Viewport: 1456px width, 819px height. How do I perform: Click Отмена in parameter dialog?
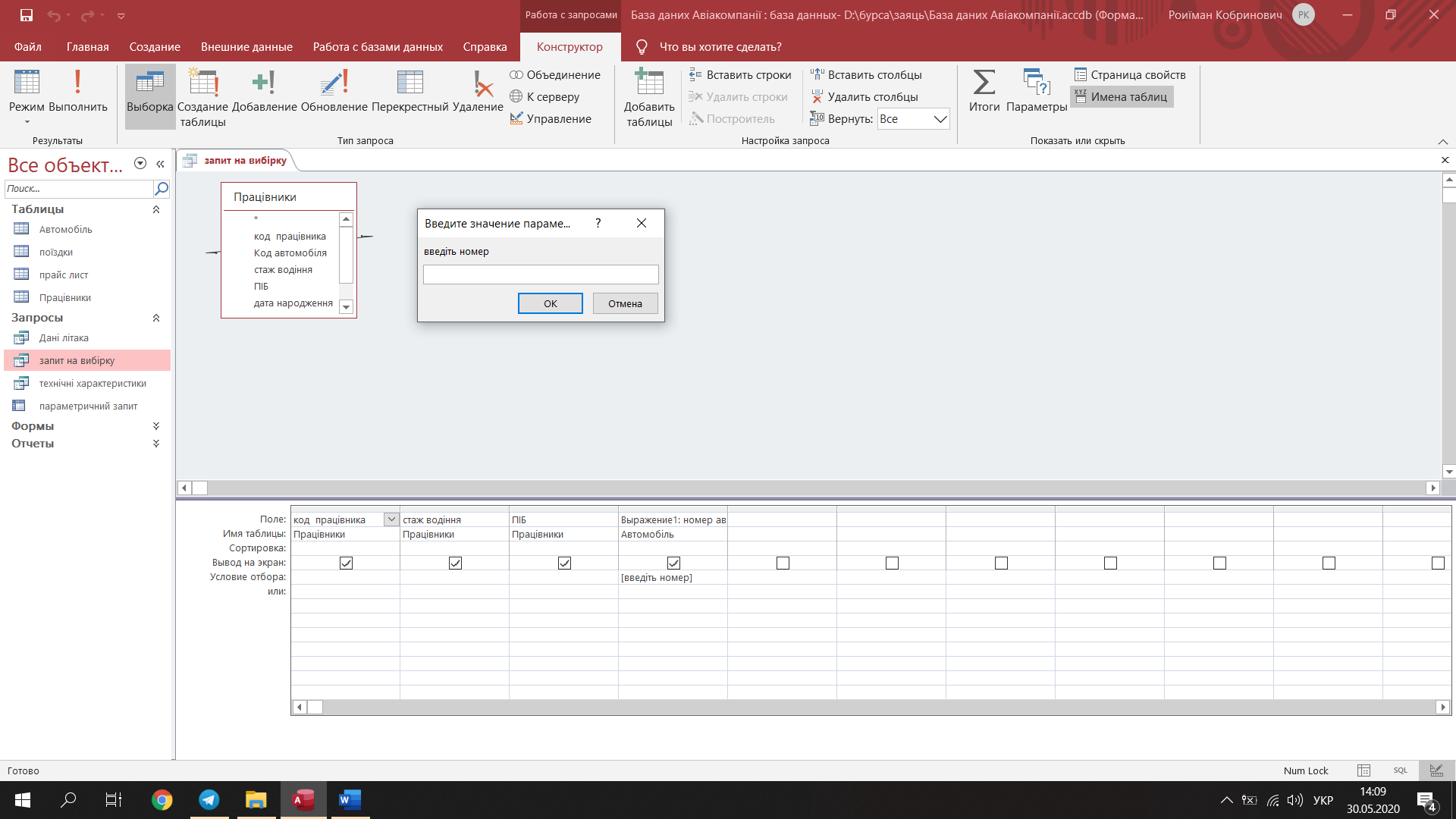click(x=625, y=303)
